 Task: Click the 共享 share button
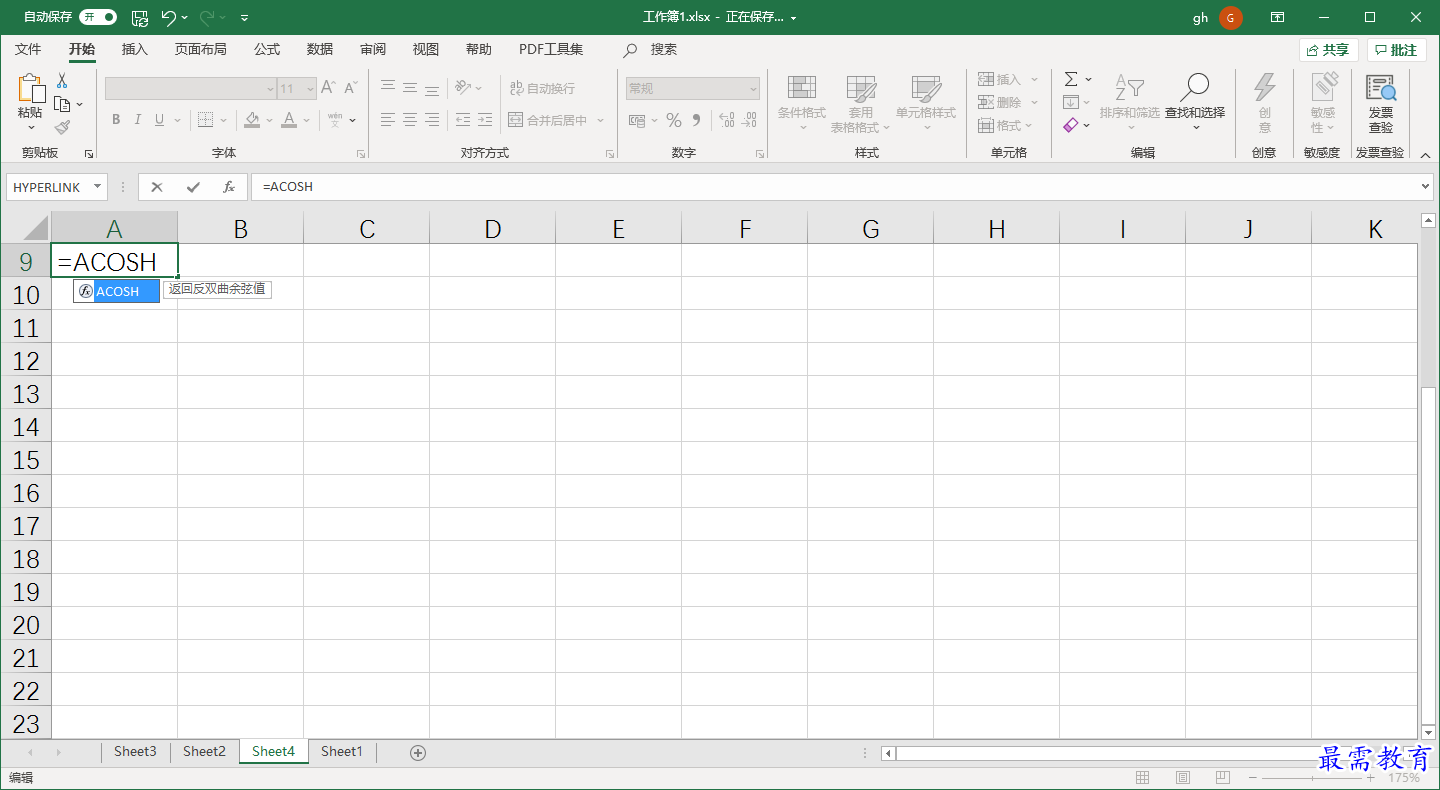1328,50
